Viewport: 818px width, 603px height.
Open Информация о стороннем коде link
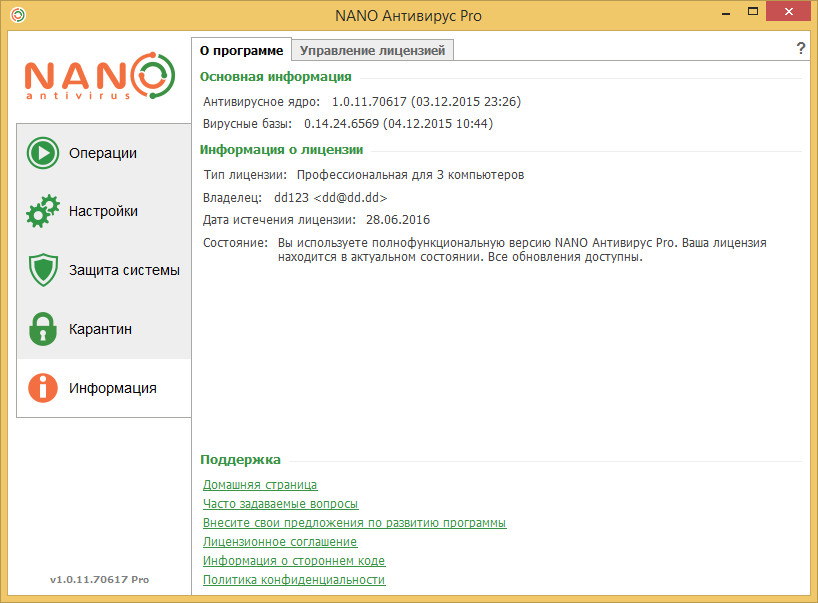pos(294,561)
